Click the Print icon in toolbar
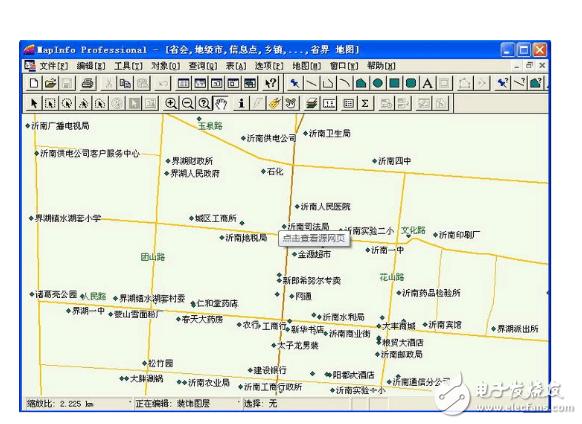 [x=88, y=83]
